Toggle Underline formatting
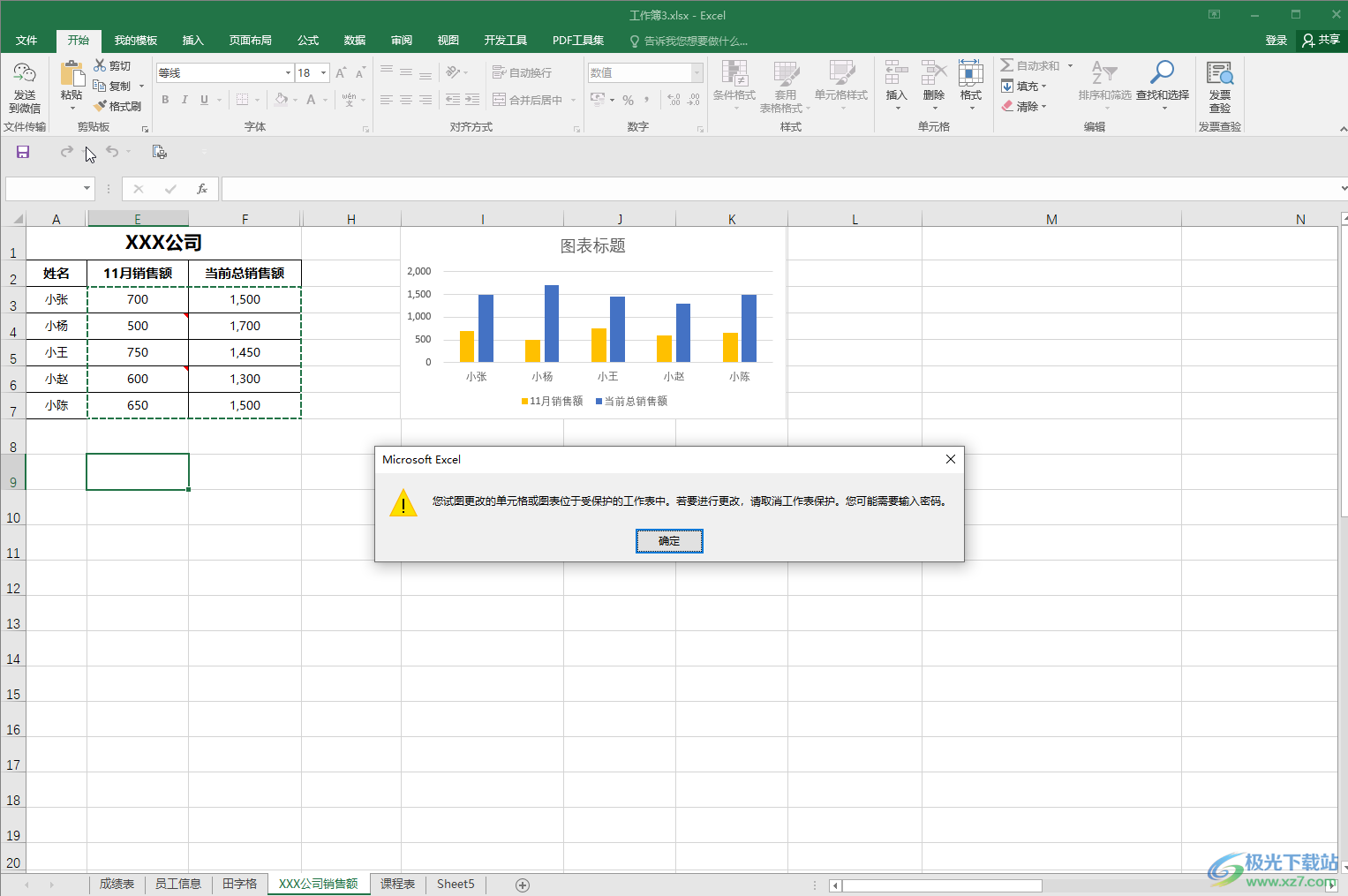Image resolution: width=1348 pixels, height=896 pixels. click(204, 100)
